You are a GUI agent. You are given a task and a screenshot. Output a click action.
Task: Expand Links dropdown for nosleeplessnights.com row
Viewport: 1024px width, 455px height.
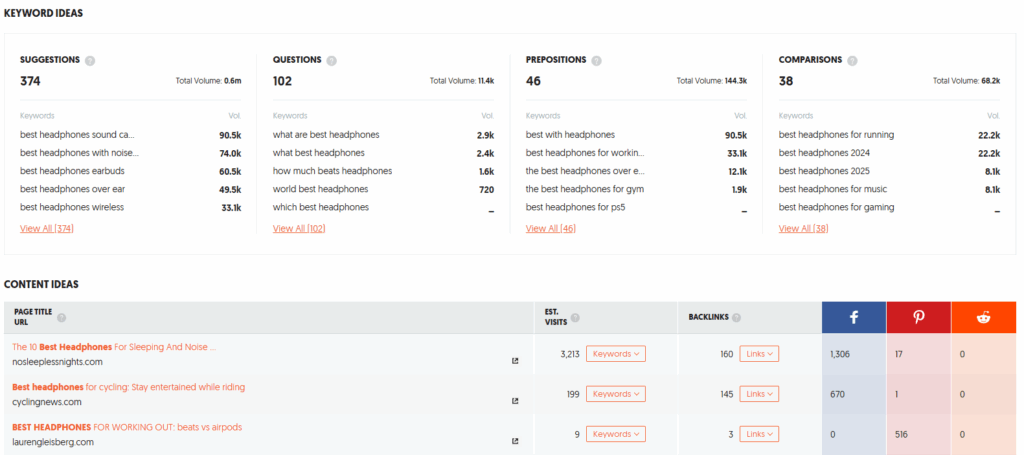tap(759, 354)
